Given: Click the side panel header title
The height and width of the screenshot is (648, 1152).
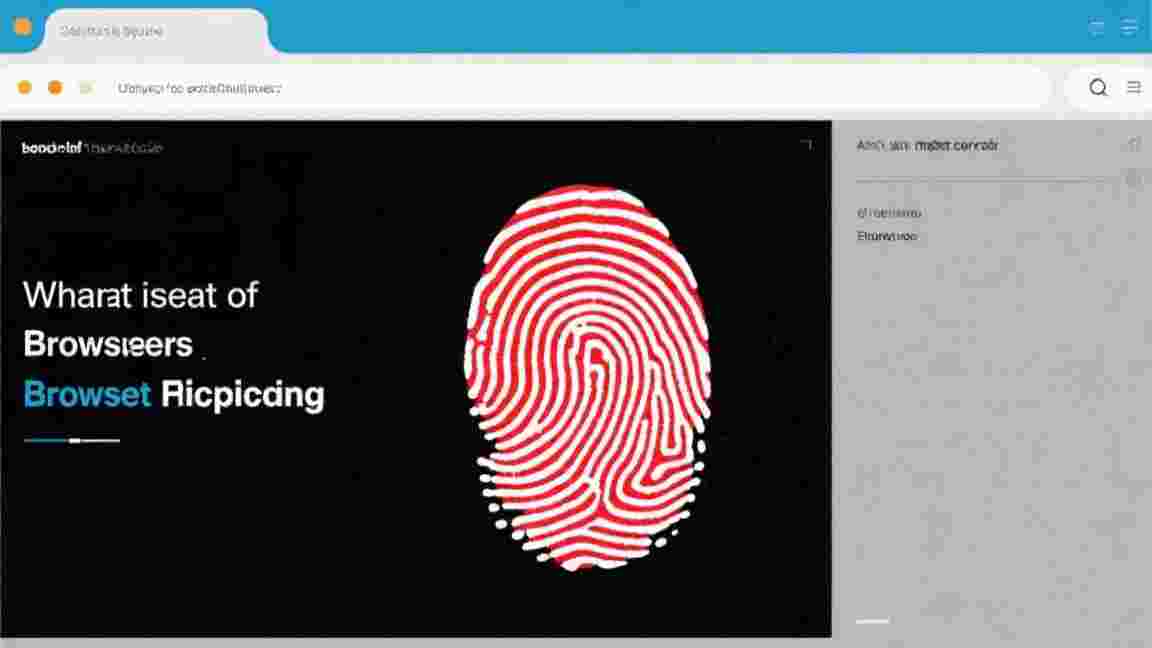Looking at the screenshot, I should point(927,145).
